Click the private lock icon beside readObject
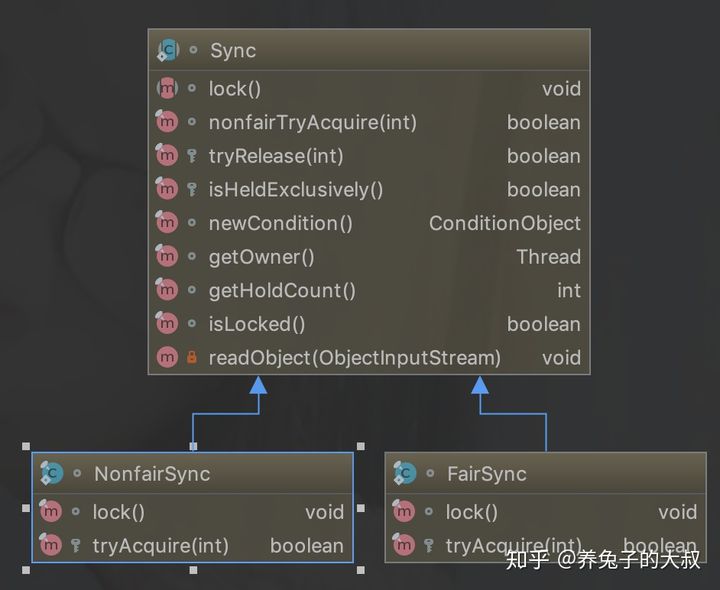Viewport: 720px width, 590px height. 192,357
